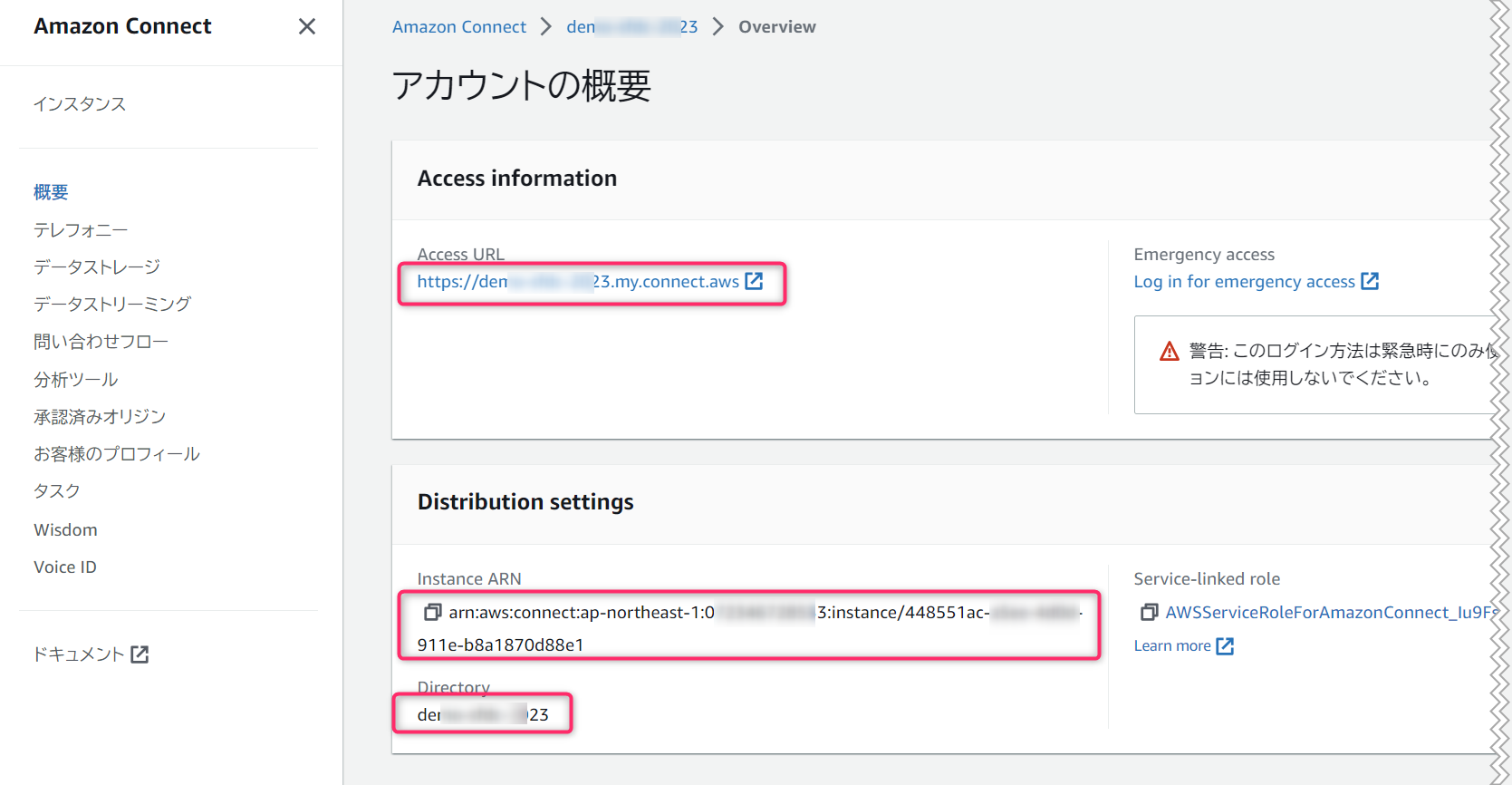Image resolution: width=1512 pixels, height=785 pixels.
Task: Click the アカウントの概要 page title
Action: tap(522, 85)
